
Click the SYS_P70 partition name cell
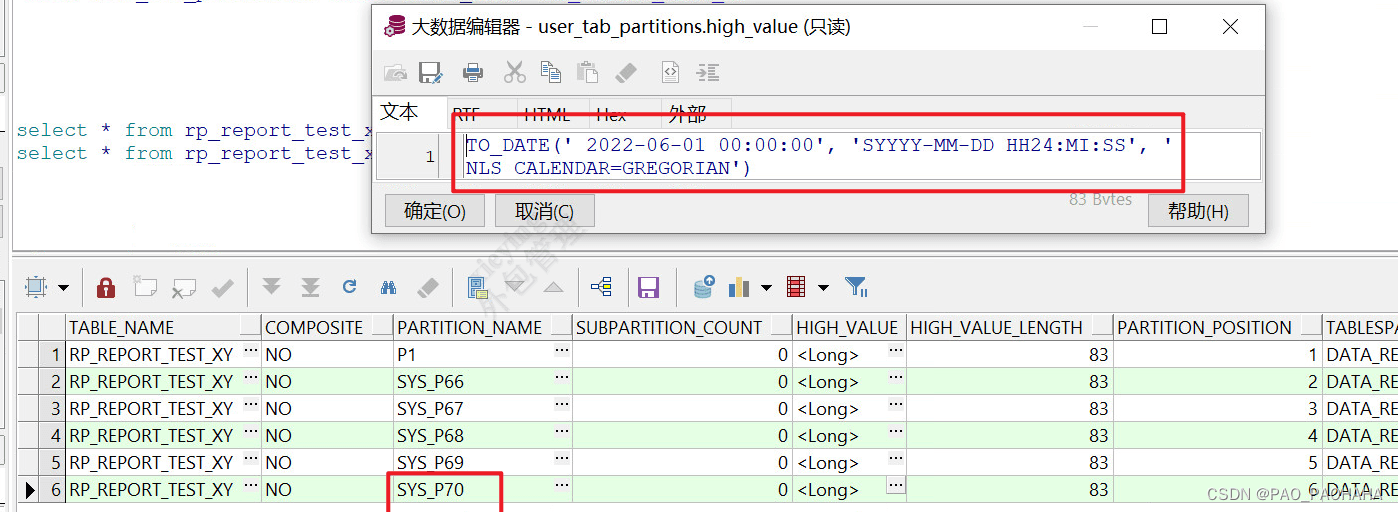click(431, 490)
